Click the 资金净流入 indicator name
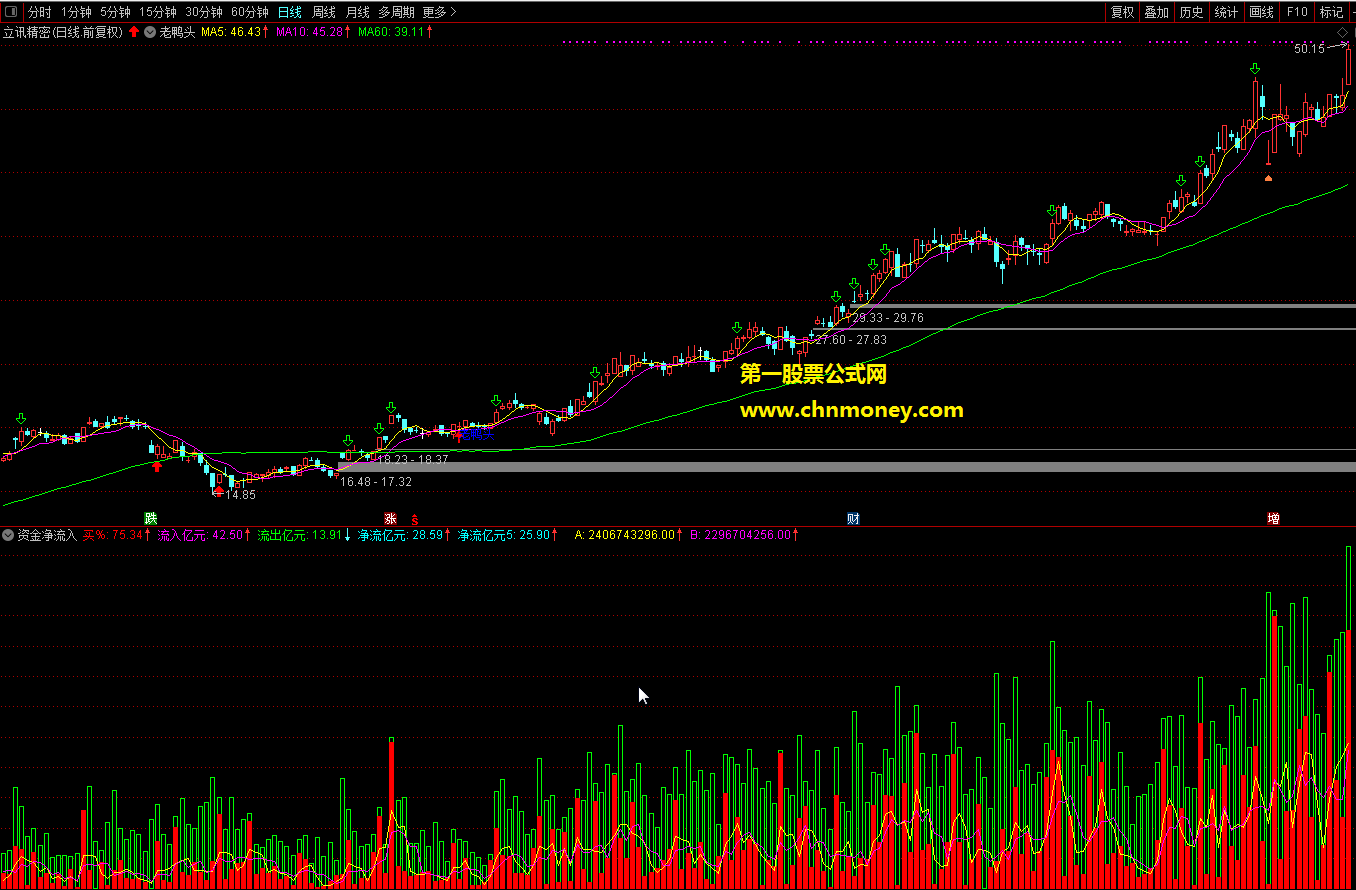This screenshot has height=890, width=1356. 47,535
